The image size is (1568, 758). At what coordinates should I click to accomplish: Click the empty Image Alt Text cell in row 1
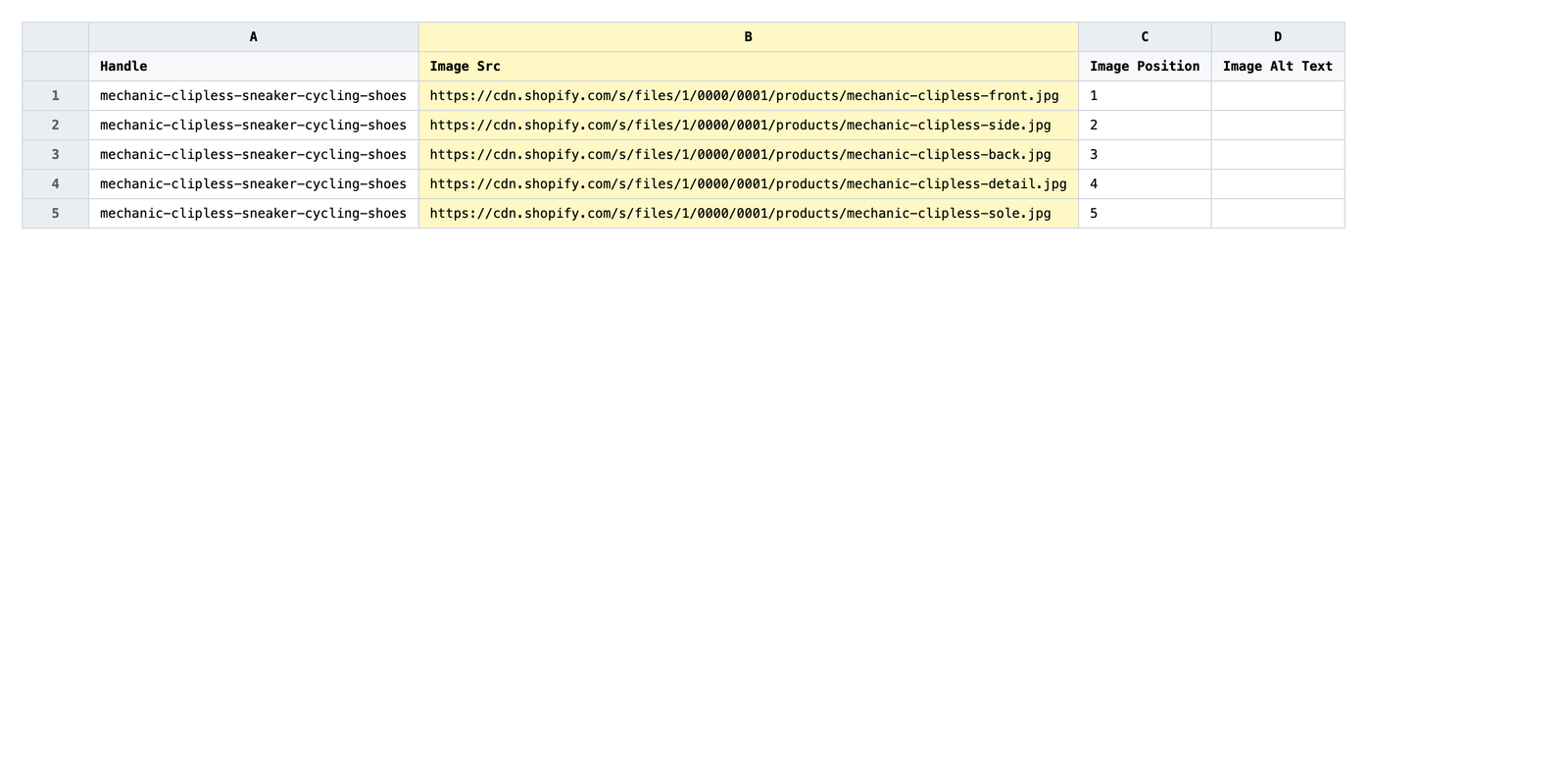click(x=1278, y=96)
